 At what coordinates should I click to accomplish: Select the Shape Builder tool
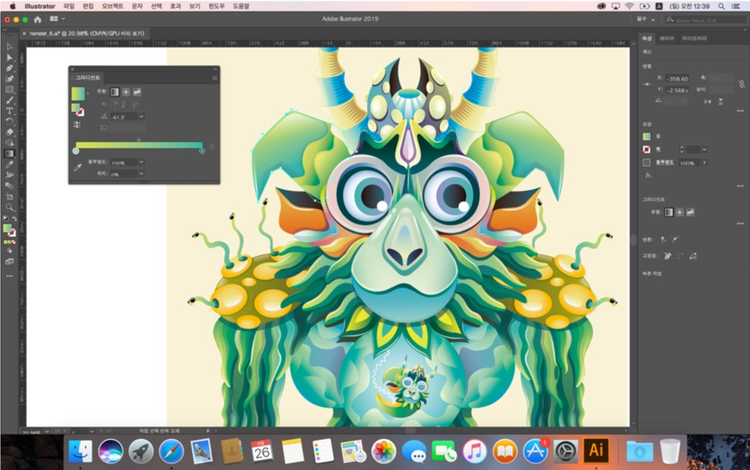coord(10,142)
